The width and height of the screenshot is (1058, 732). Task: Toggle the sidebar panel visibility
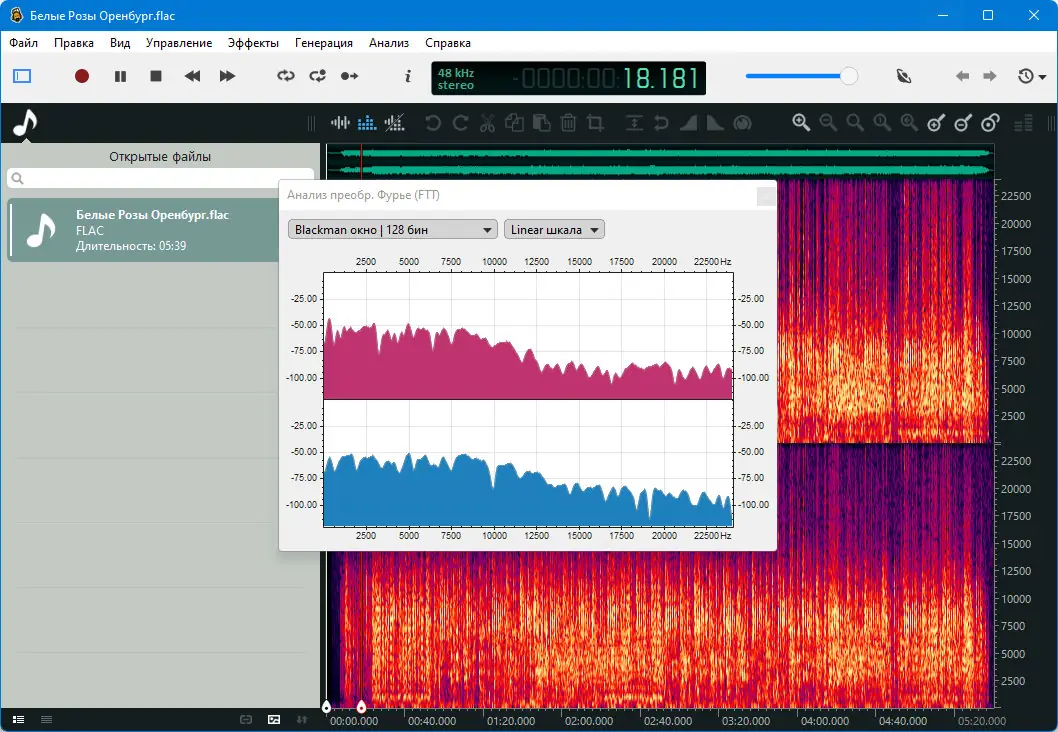pyautogui.click(x=23, y=76)
